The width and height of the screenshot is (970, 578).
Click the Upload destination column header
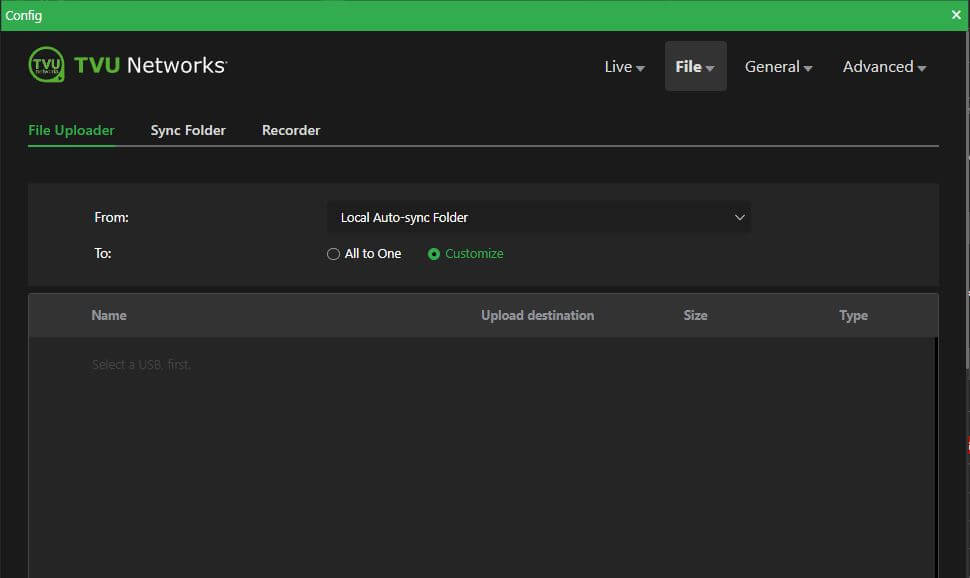point(538,316)
